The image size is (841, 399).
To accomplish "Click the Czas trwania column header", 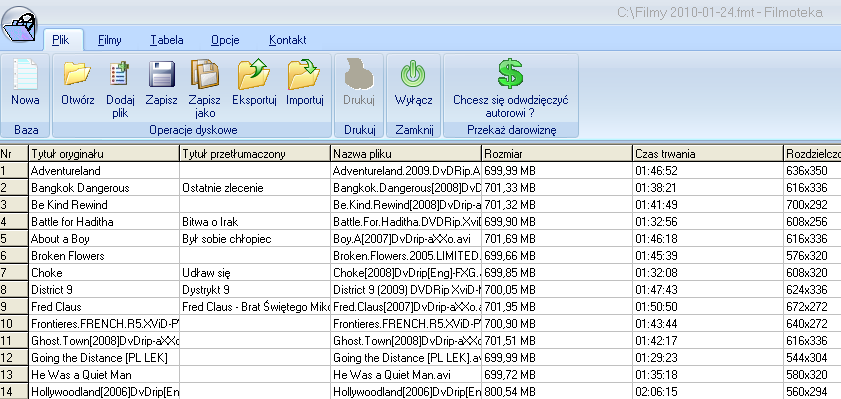I will [x=708, y=154].
